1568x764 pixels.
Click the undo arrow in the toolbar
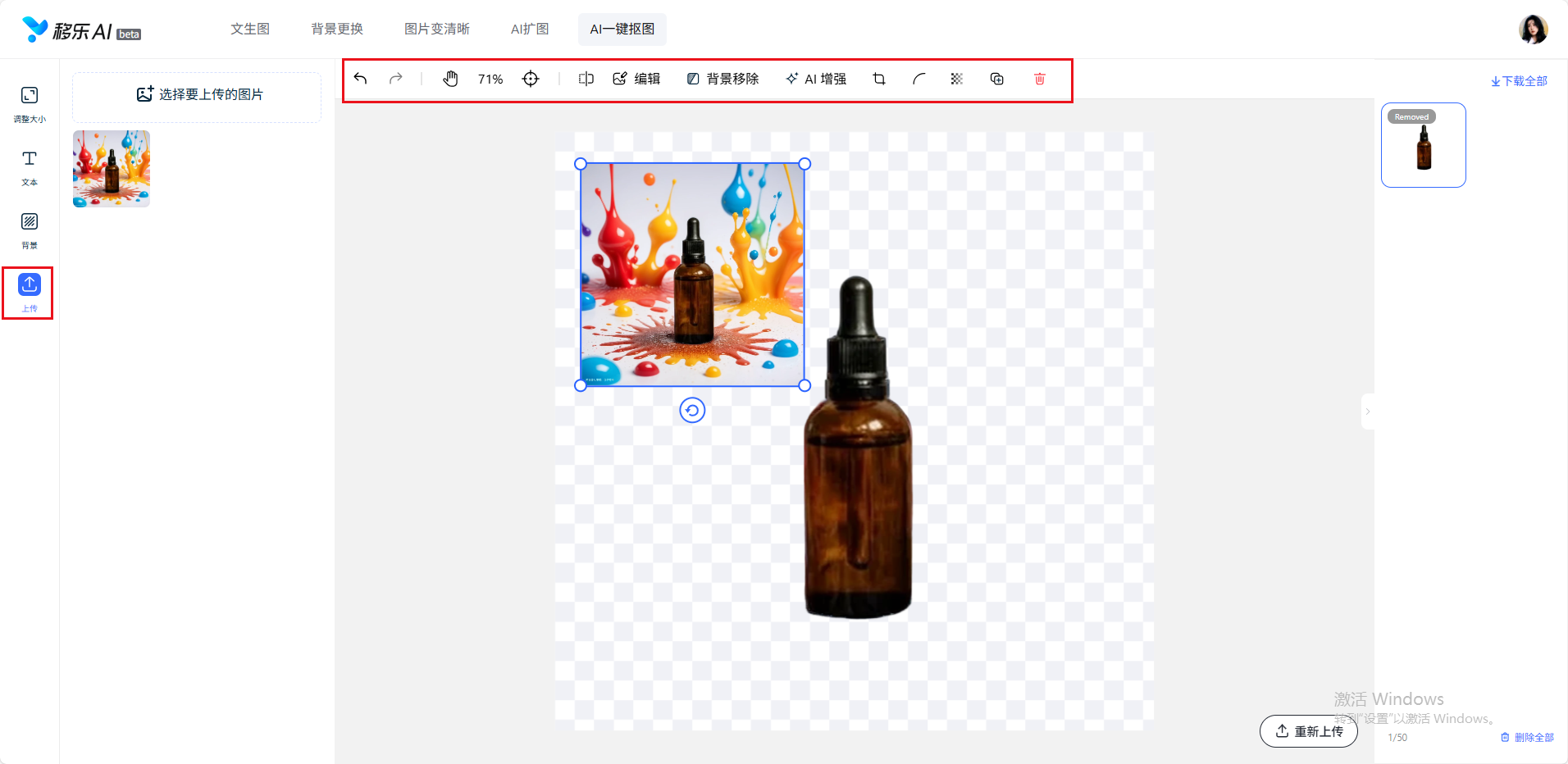(360, 79)
